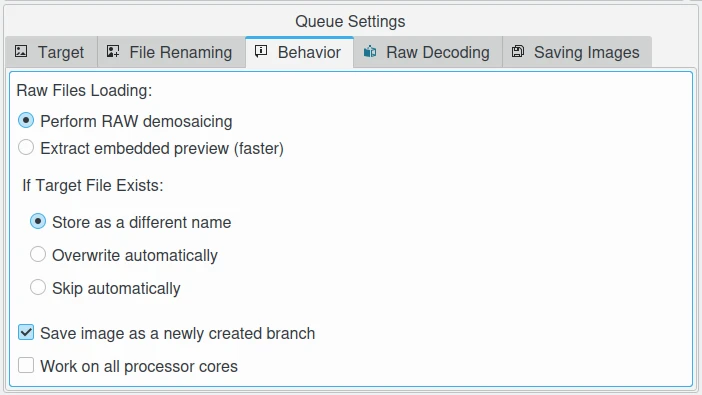Click the Saving Images floppy-disk icon
Screen dimensions: 702x395
coord(518,51)
